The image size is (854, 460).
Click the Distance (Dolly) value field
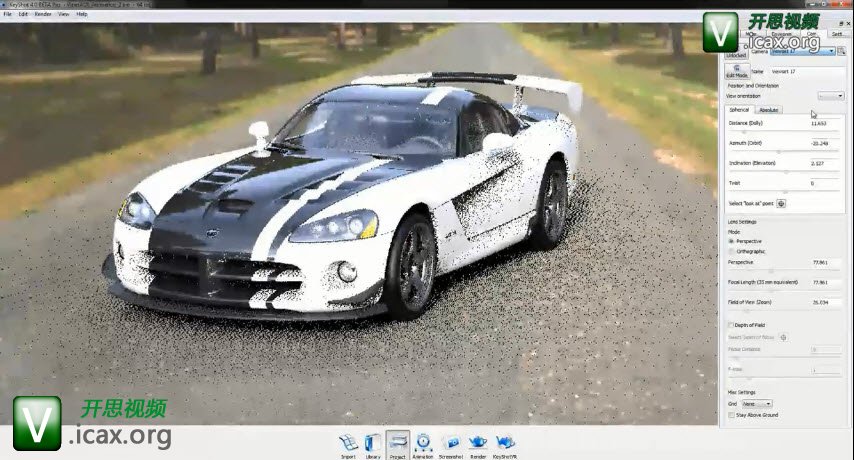click(x=825, y=124)
